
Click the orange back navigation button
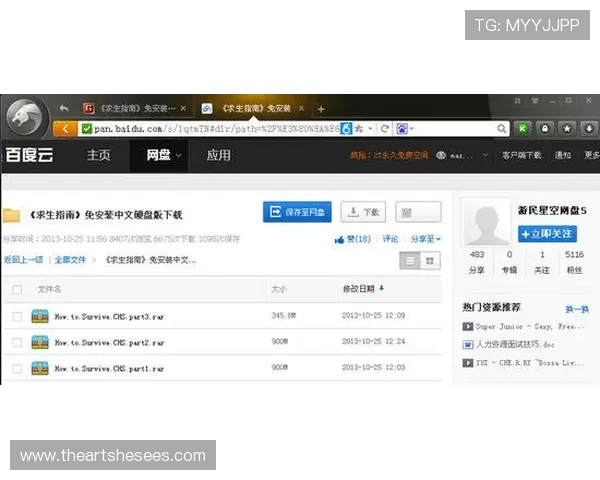pos(65,129)
